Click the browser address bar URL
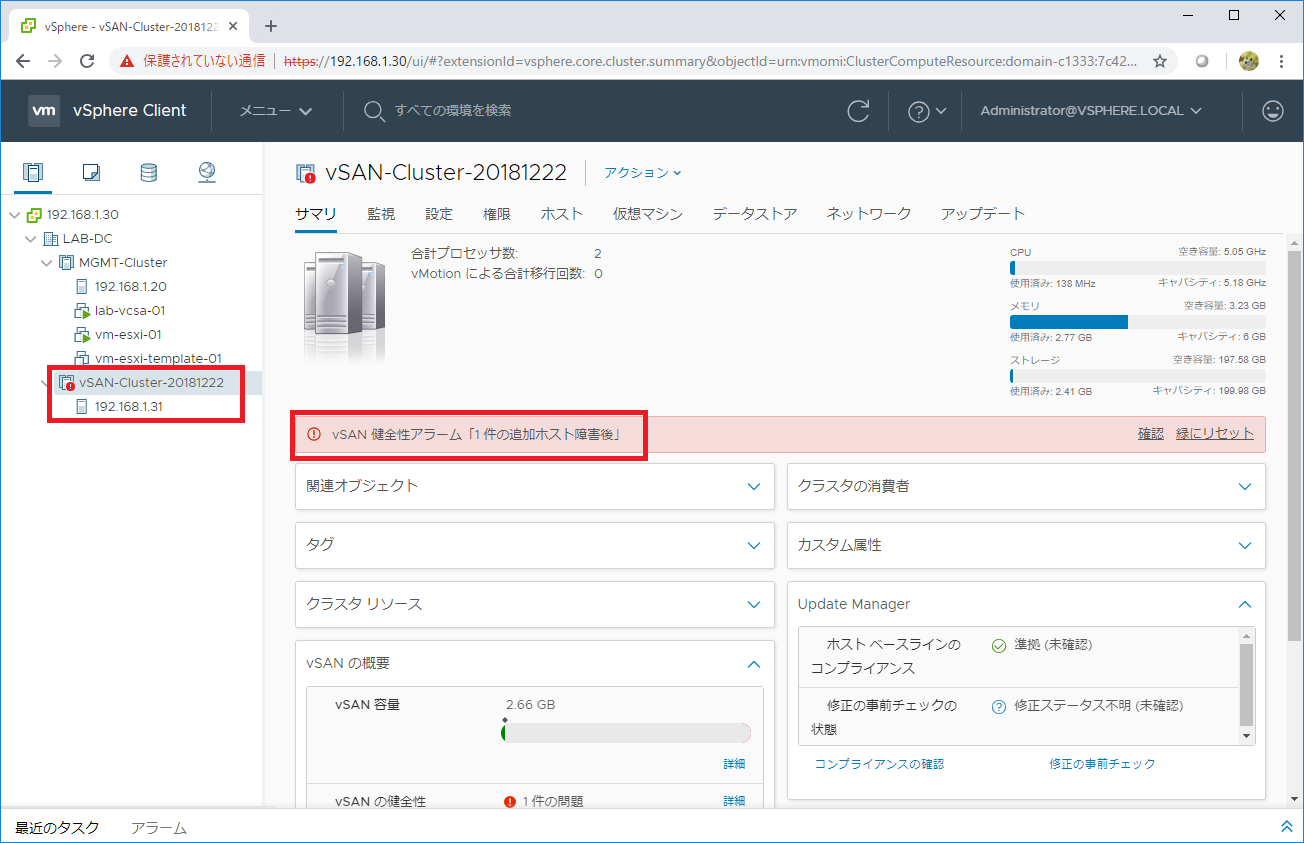Screen dimensions: 1304x843 pyautogui.click(x=710, y=61)
